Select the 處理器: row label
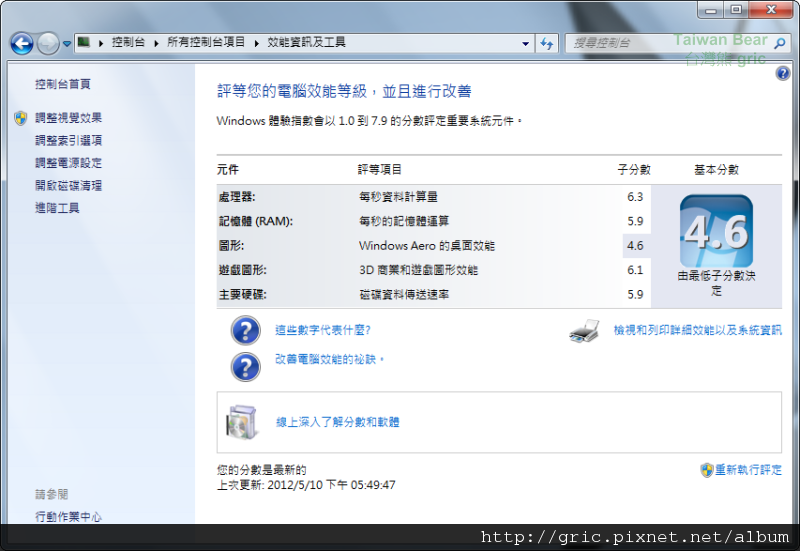 (x=237, y=197)
